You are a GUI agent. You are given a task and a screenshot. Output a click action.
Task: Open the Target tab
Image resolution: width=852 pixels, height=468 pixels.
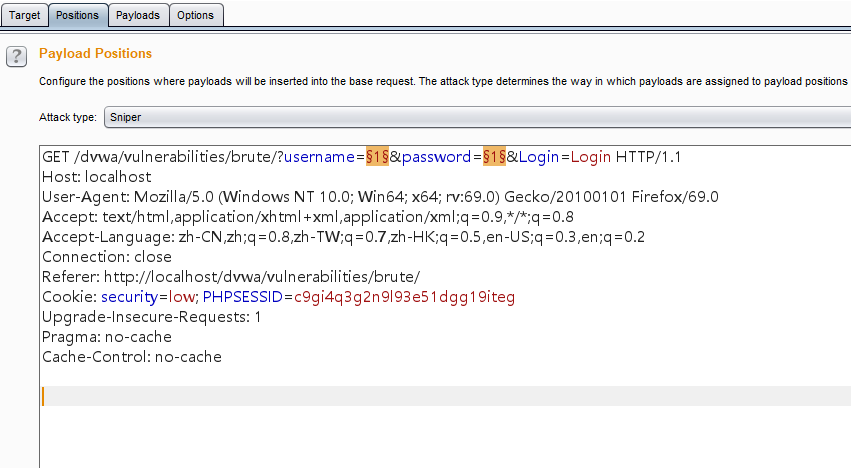(24, 15)
